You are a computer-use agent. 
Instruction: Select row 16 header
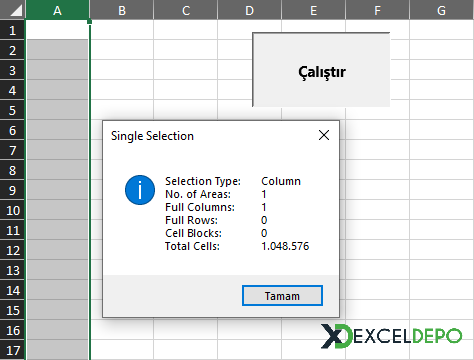pos(12,330)
